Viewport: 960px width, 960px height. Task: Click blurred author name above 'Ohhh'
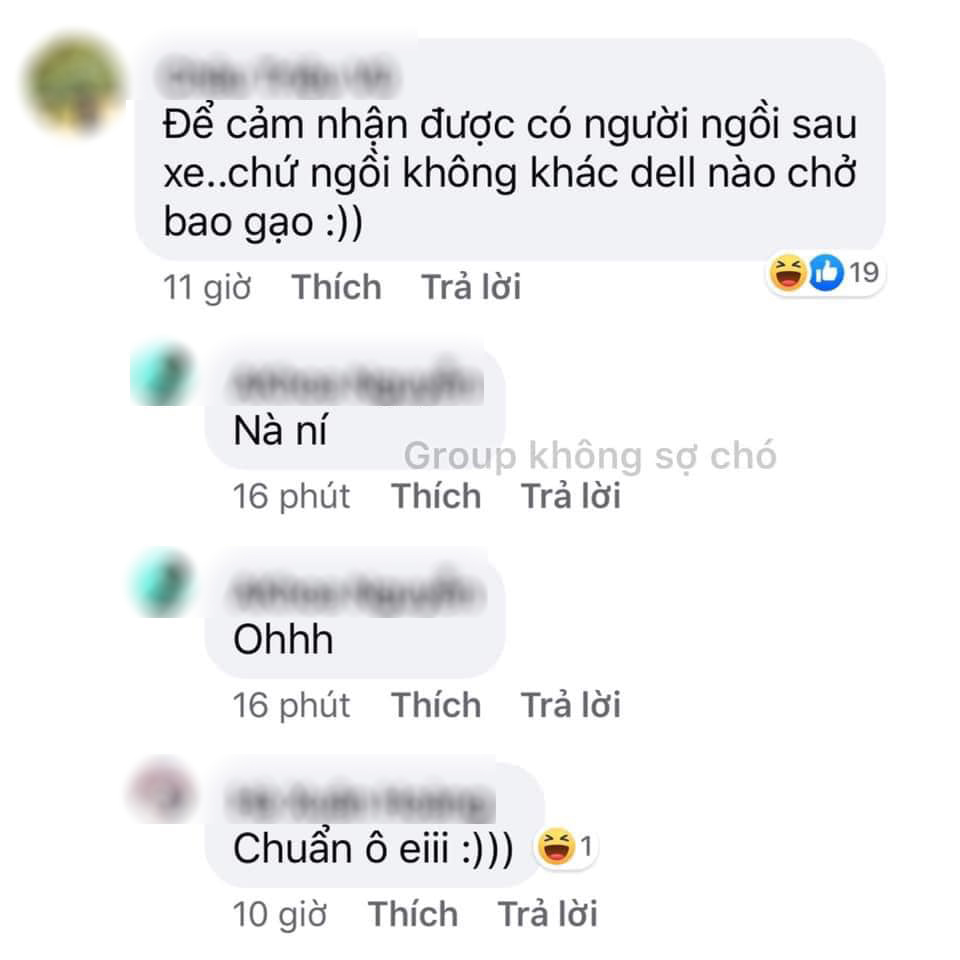click(x=357, y=593)
